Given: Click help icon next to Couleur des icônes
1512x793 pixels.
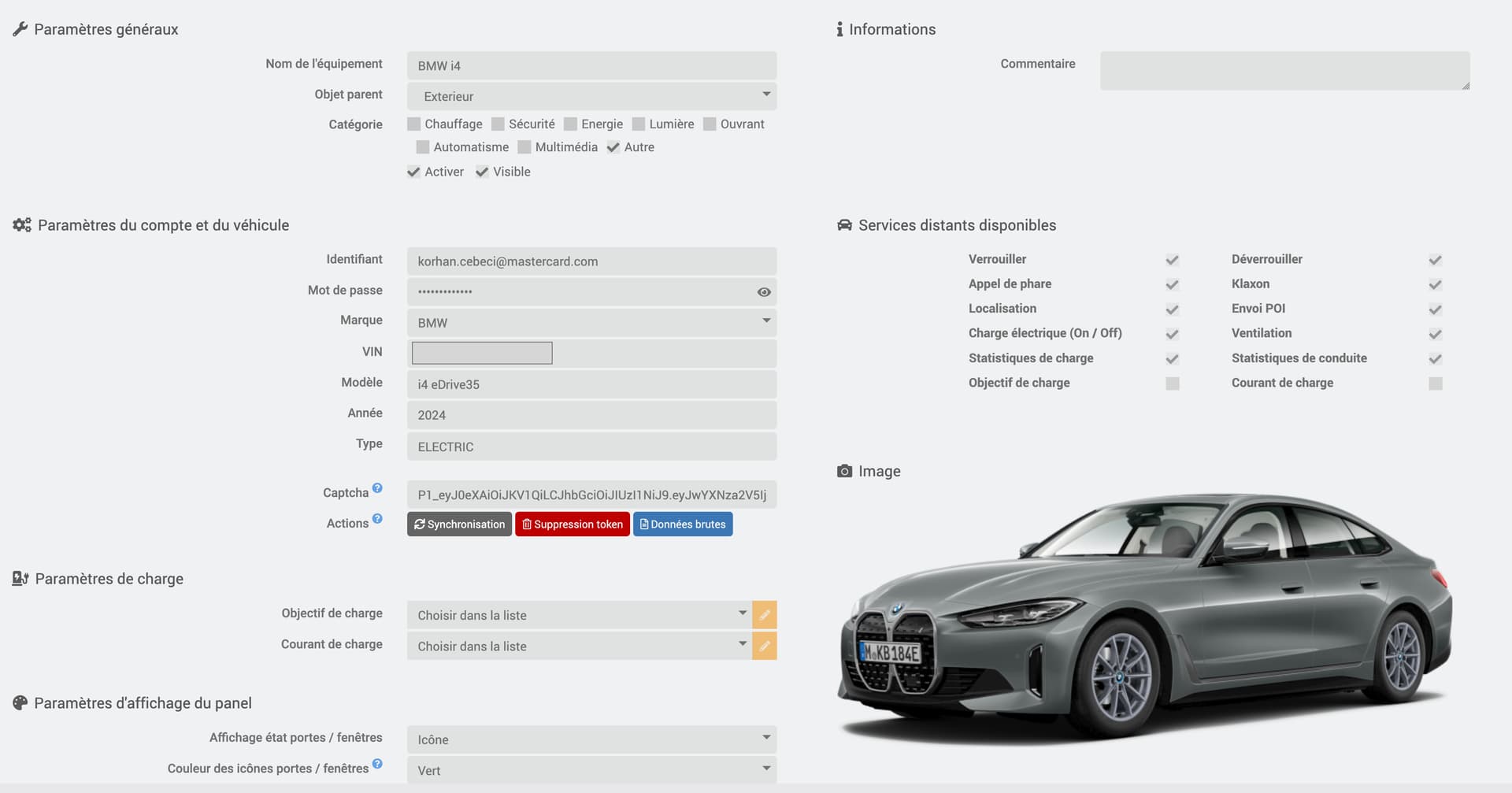Looking at the screenshot, I should point(377,764).
